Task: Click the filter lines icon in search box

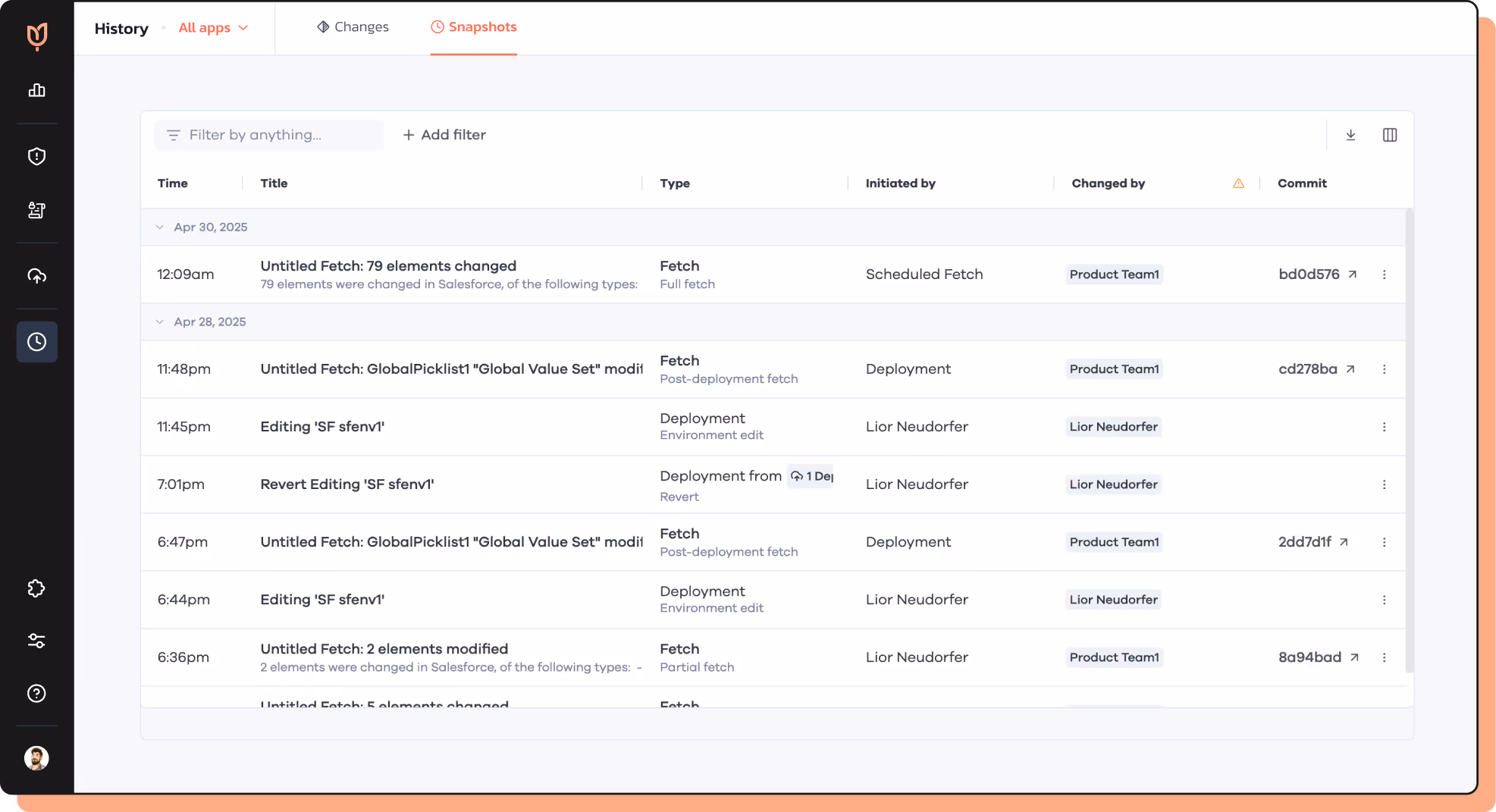Action: 173,135
